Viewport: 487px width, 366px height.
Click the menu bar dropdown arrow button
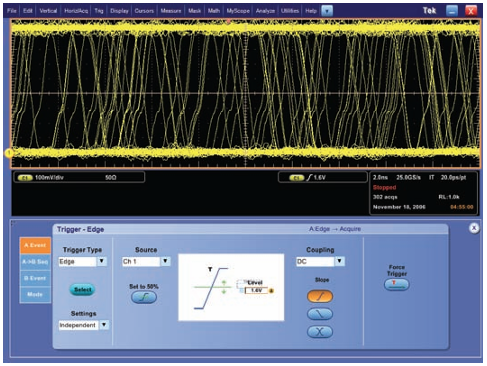(x=327, y=11)
